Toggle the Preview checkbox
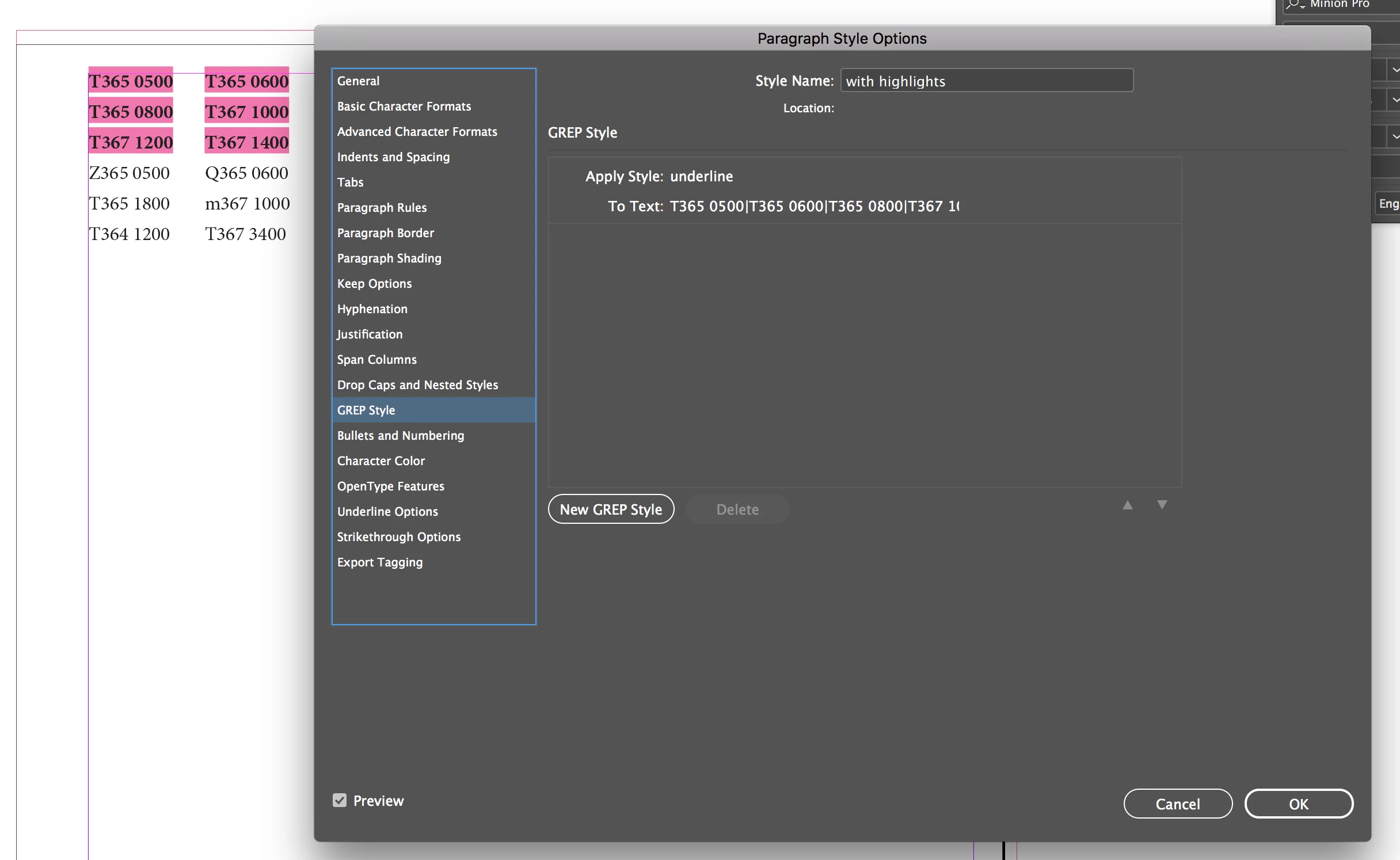1400x860 pixels. (x=340, y=800)
